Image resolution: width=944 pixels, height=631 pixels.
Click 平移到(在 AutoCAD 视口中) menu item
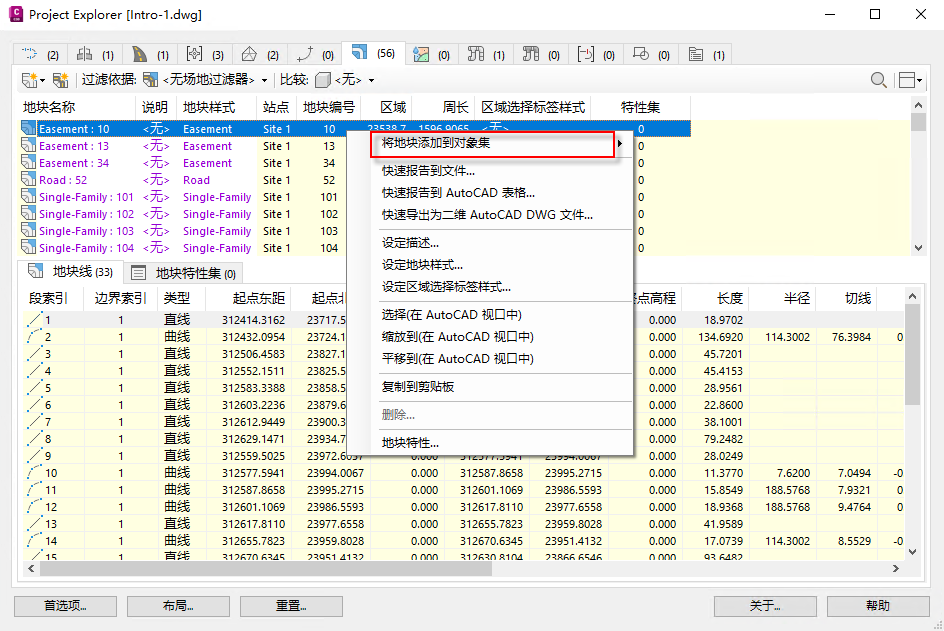[458, 359]
